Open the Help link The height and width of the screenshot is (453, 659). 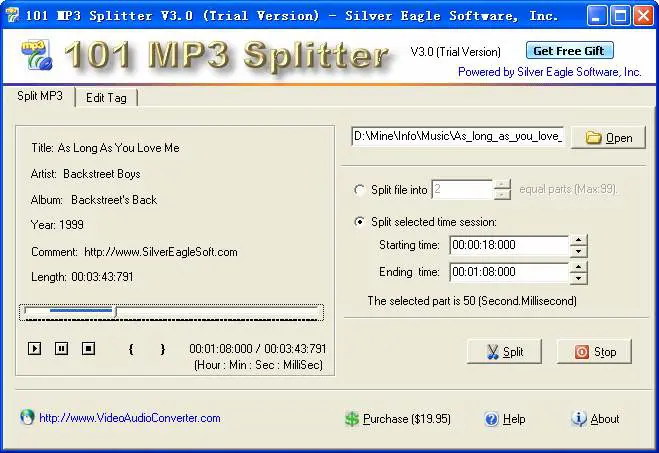[x=514, y=419]
